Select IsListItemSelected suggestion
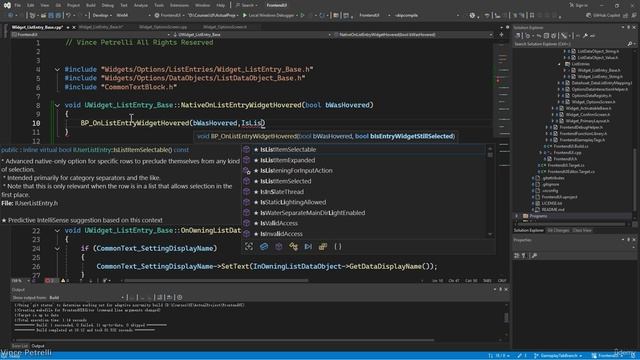The width and height of the screenshot is (640, 360). coord(363,181)
